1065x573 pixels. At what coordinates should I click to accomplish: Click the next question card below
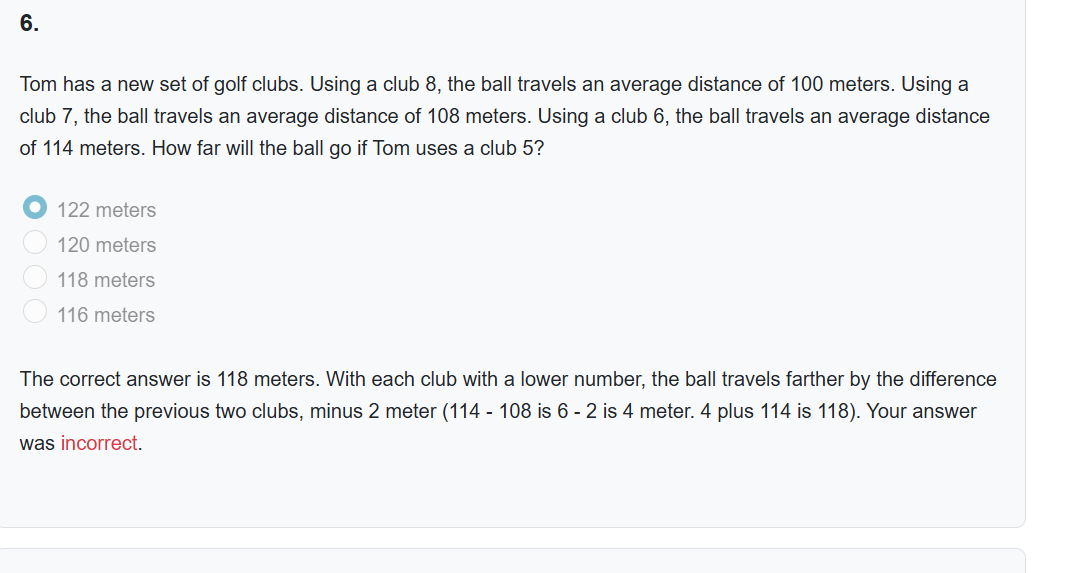click(513, 561)
